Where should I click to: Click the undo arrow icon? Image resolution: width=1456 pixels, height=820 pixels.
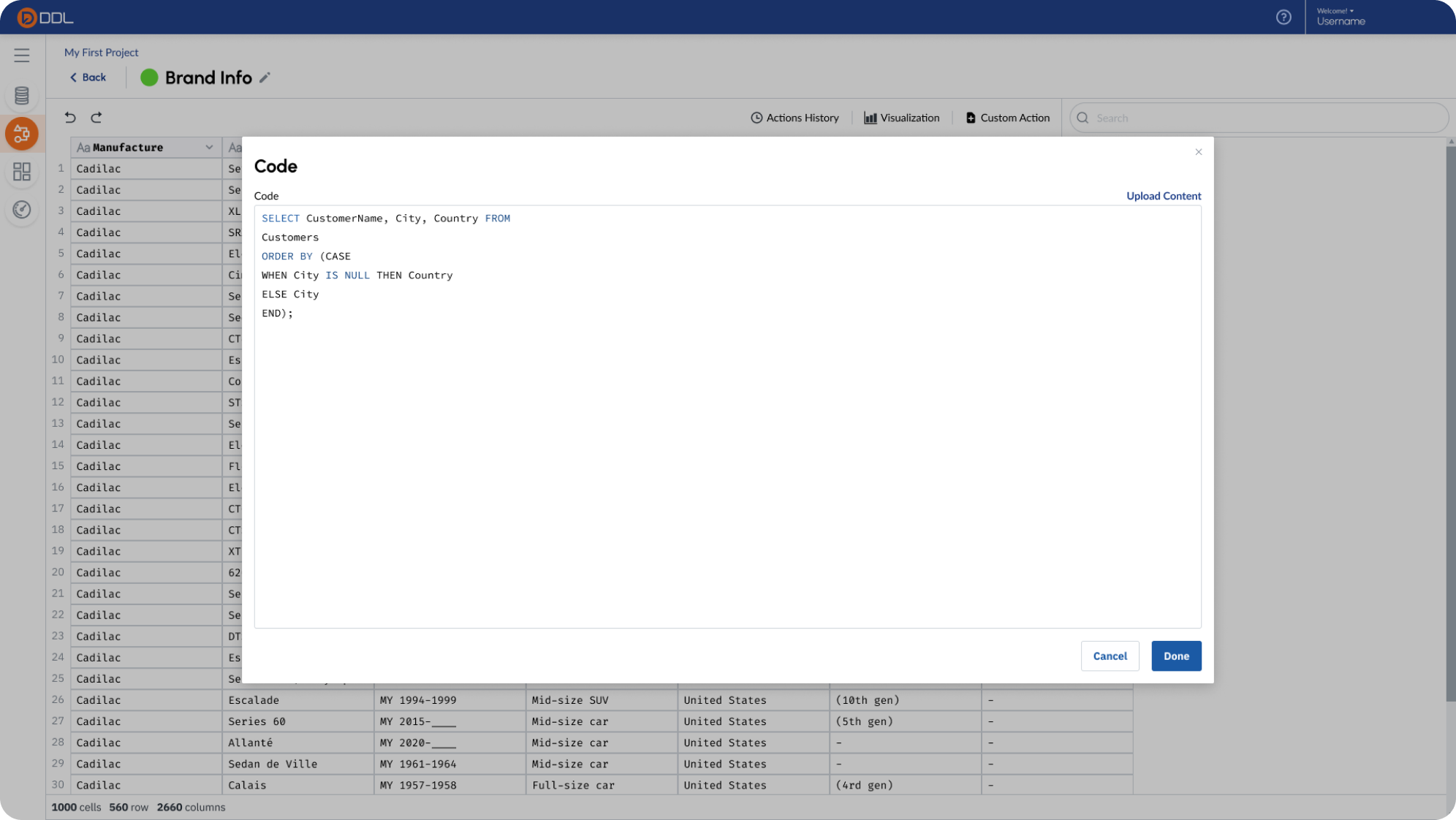pyautogui.click(x=70, y=118)
